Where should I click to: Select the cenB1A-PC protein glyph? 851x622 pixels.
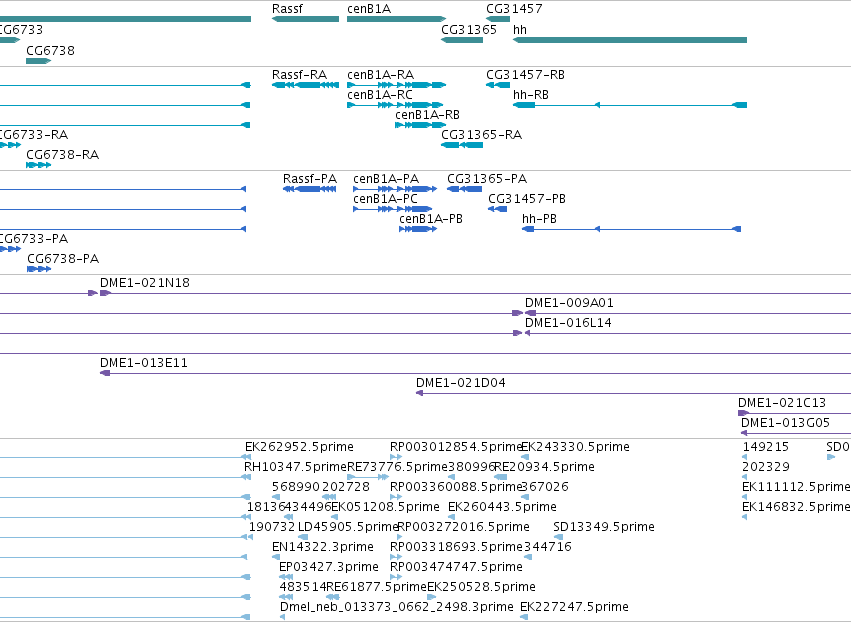click(392, 209)
